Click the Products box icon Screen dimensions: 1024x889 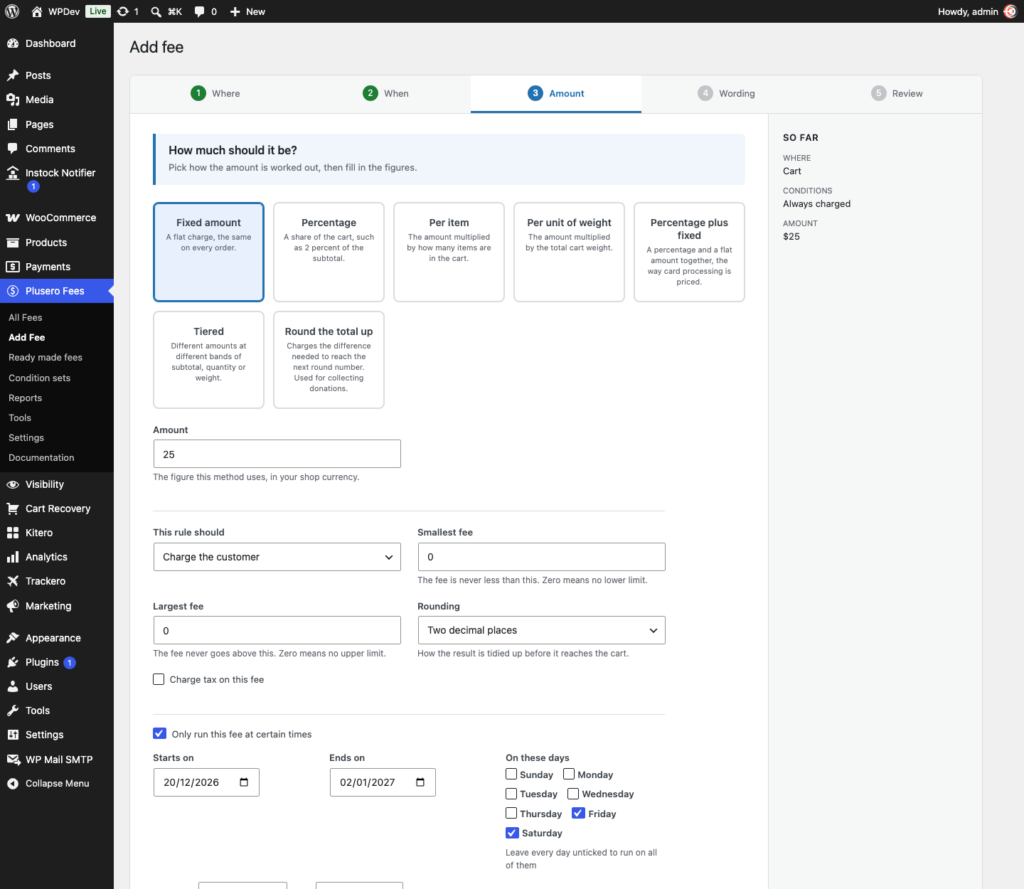pos(12,242)
